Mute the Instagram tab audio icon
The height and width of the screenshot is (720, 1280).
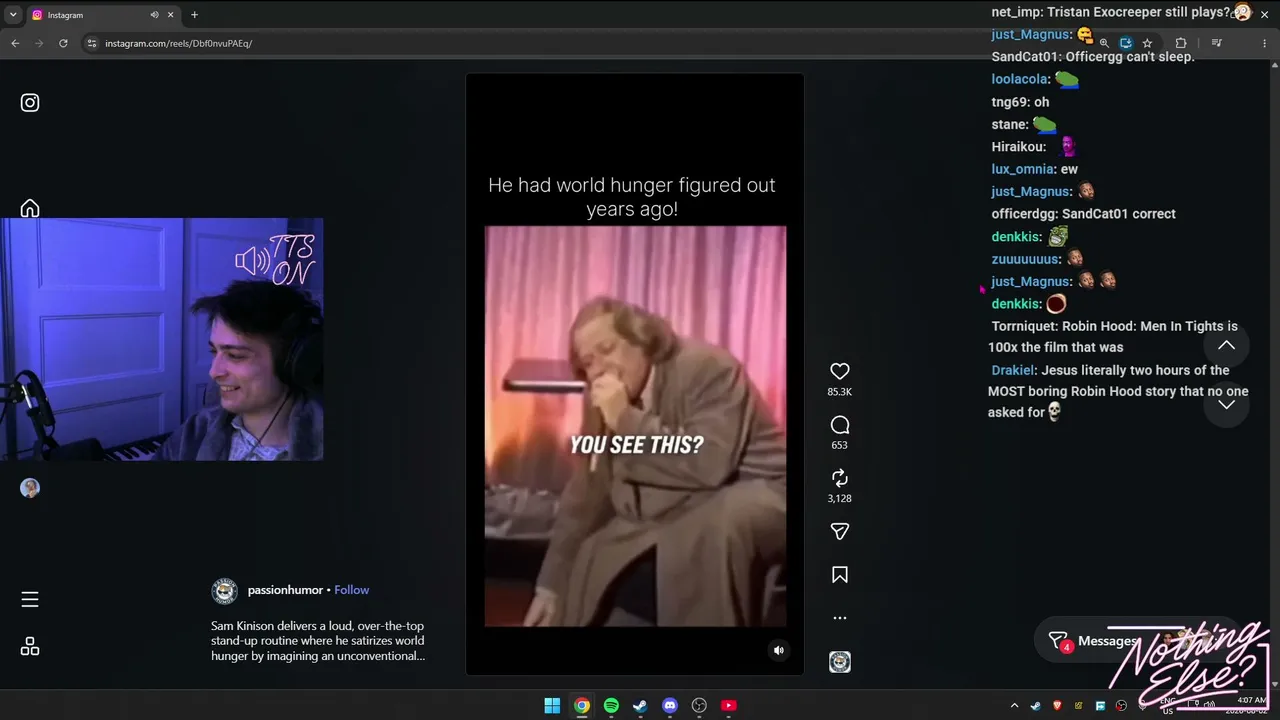coord(155,15)
